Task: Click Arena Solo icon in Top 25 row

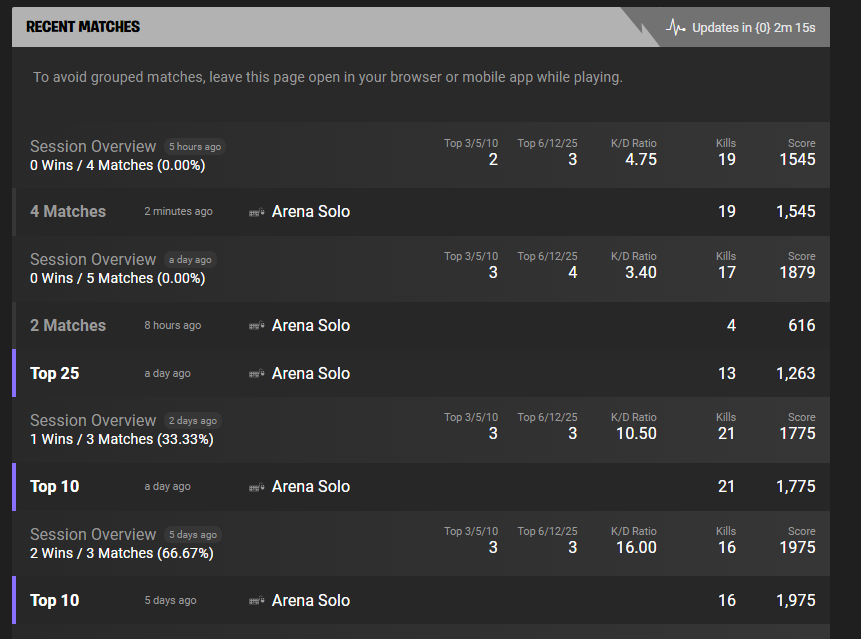Action: click(256, 374)
